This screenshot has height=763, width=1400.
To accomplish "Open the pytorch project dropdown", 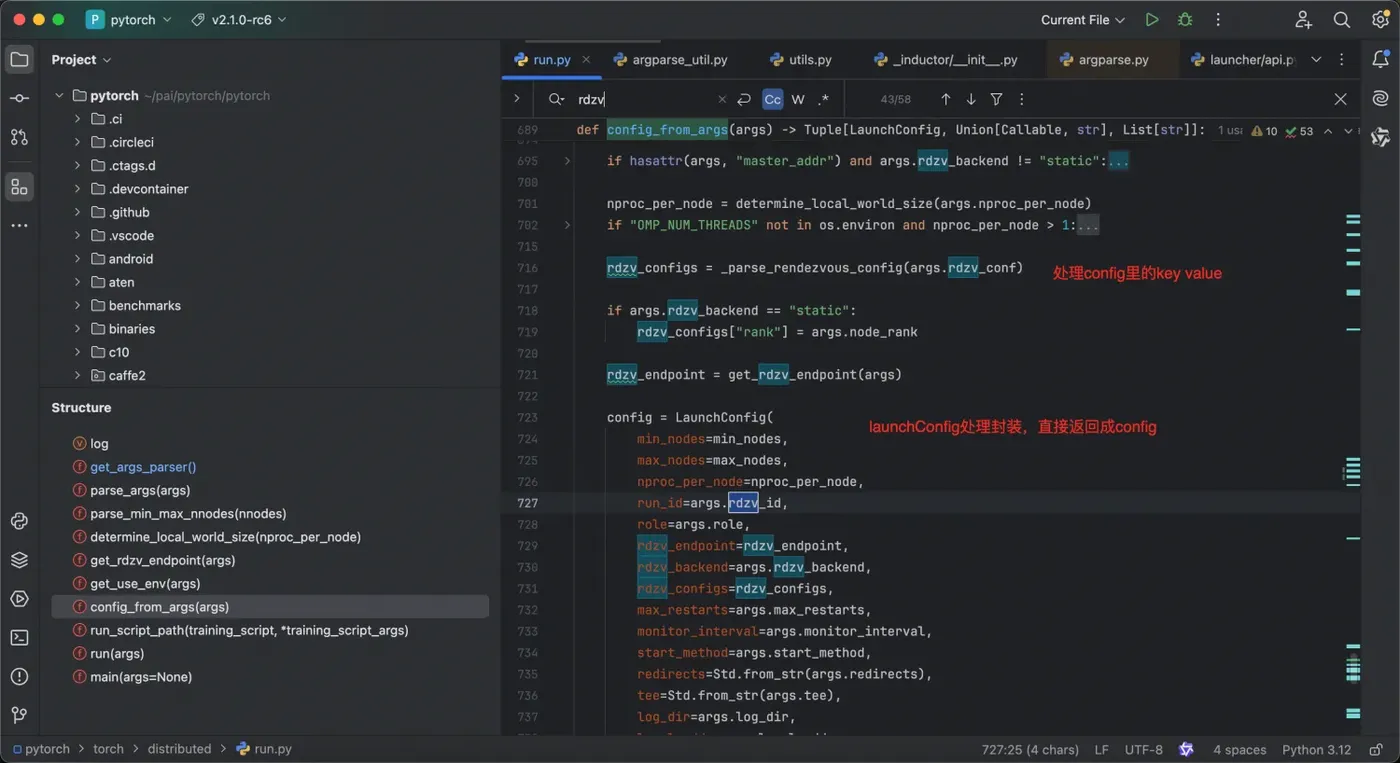I will point(129,20).
